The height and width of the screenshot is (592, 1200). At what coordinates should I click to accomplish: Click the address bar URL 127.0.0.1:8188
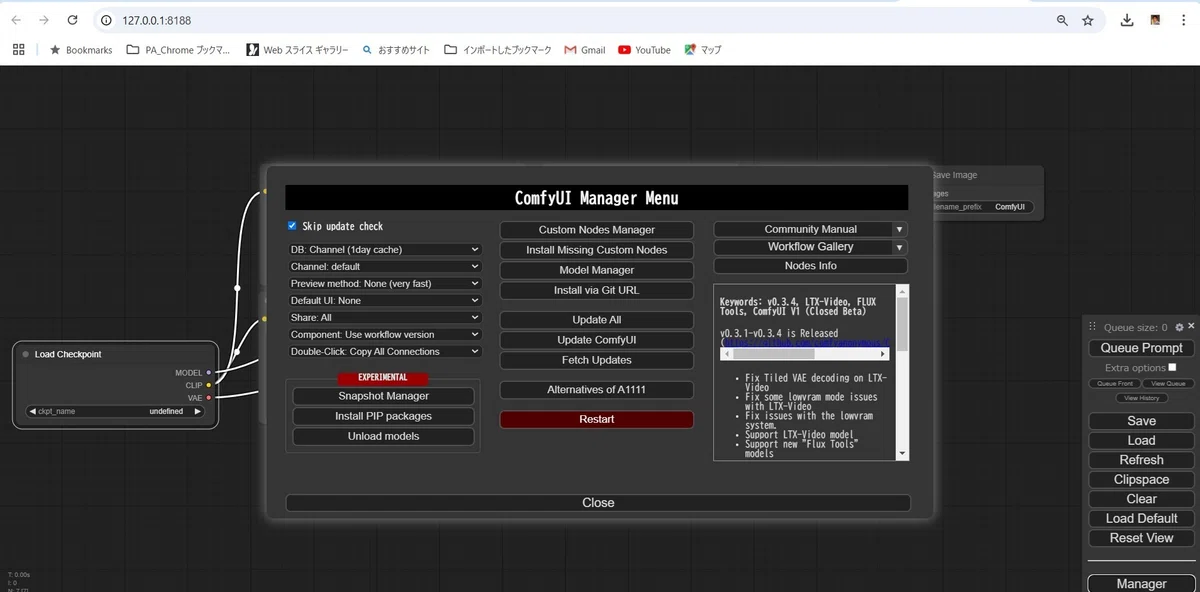click(x=156, y=20)
